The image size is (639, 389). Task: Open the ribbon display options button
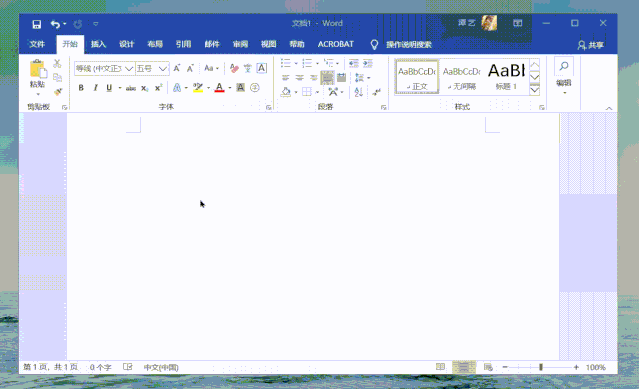click(x=518, y=23)
